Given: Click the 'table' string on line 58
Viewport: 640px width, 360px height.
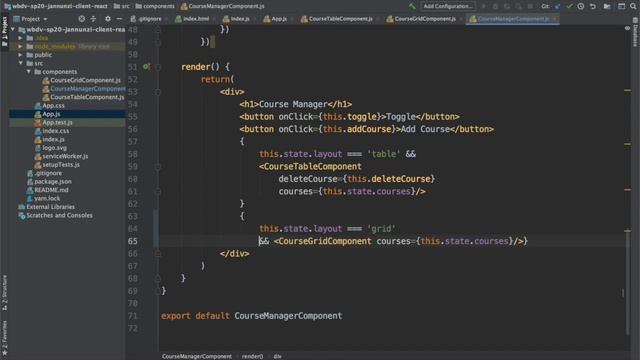Looking at the screenshot, I should click(x=384, y=154).
